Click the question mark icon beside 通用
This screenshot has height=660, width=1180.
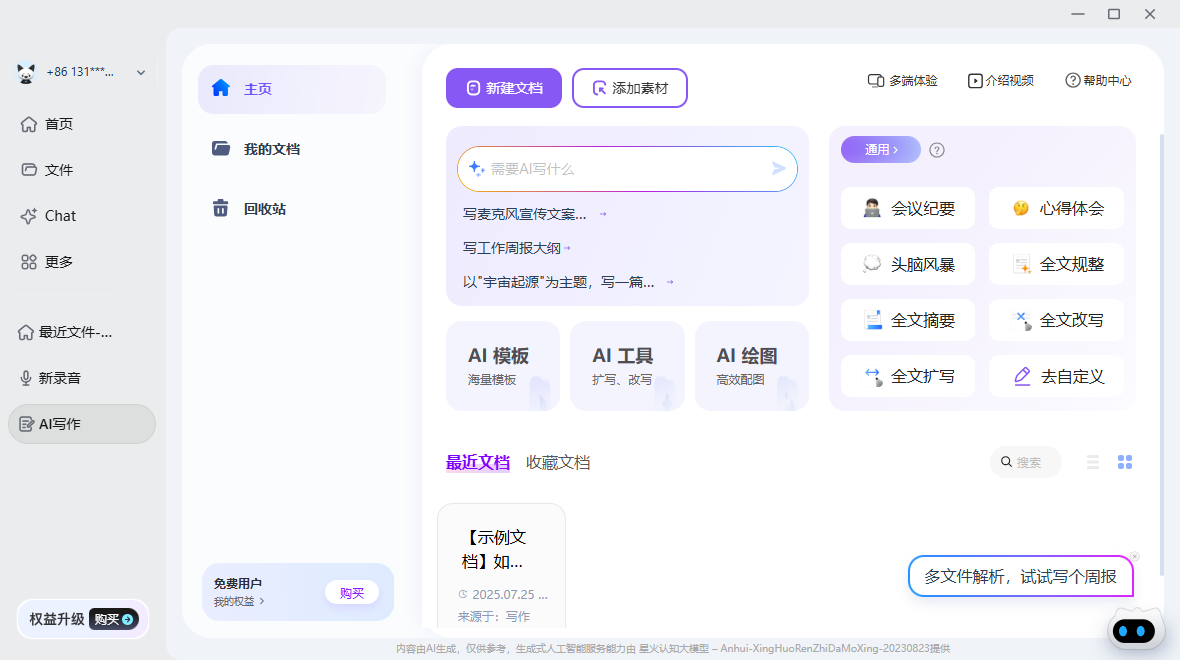(x=937, y=150)
